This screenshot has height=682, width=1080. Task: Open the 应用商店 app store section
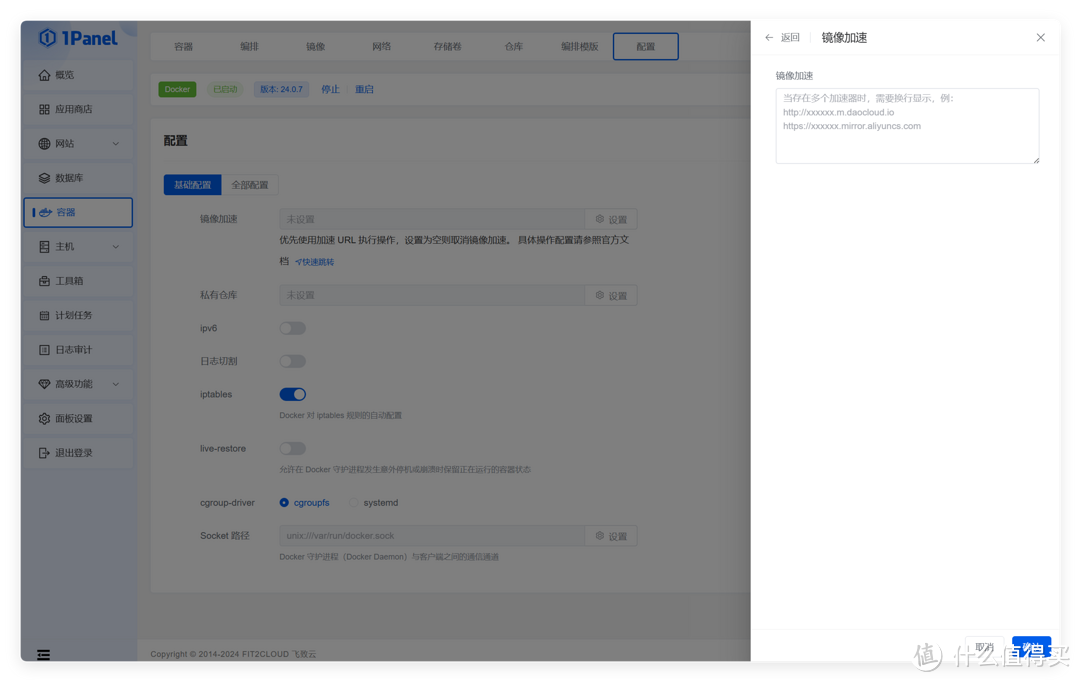77,110
